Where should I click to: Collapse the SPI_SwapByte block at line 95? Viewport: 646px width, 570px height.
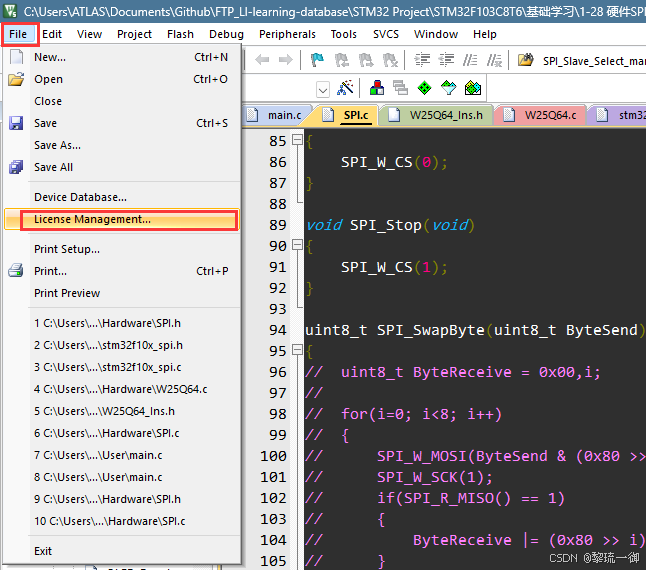tap(297, 350)
